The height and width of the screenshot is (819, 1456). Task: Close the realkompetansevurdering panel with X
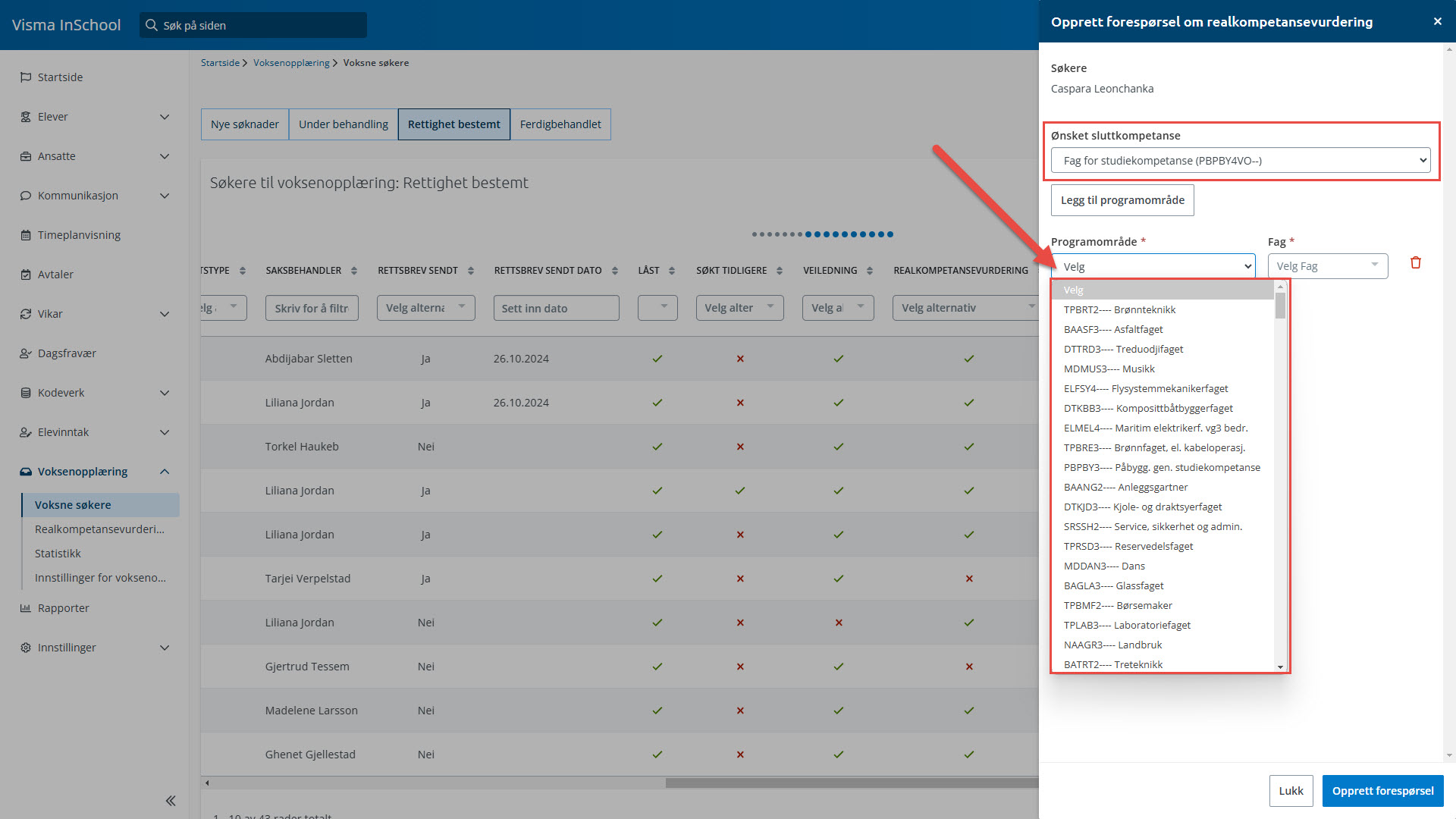(1437, 21)
